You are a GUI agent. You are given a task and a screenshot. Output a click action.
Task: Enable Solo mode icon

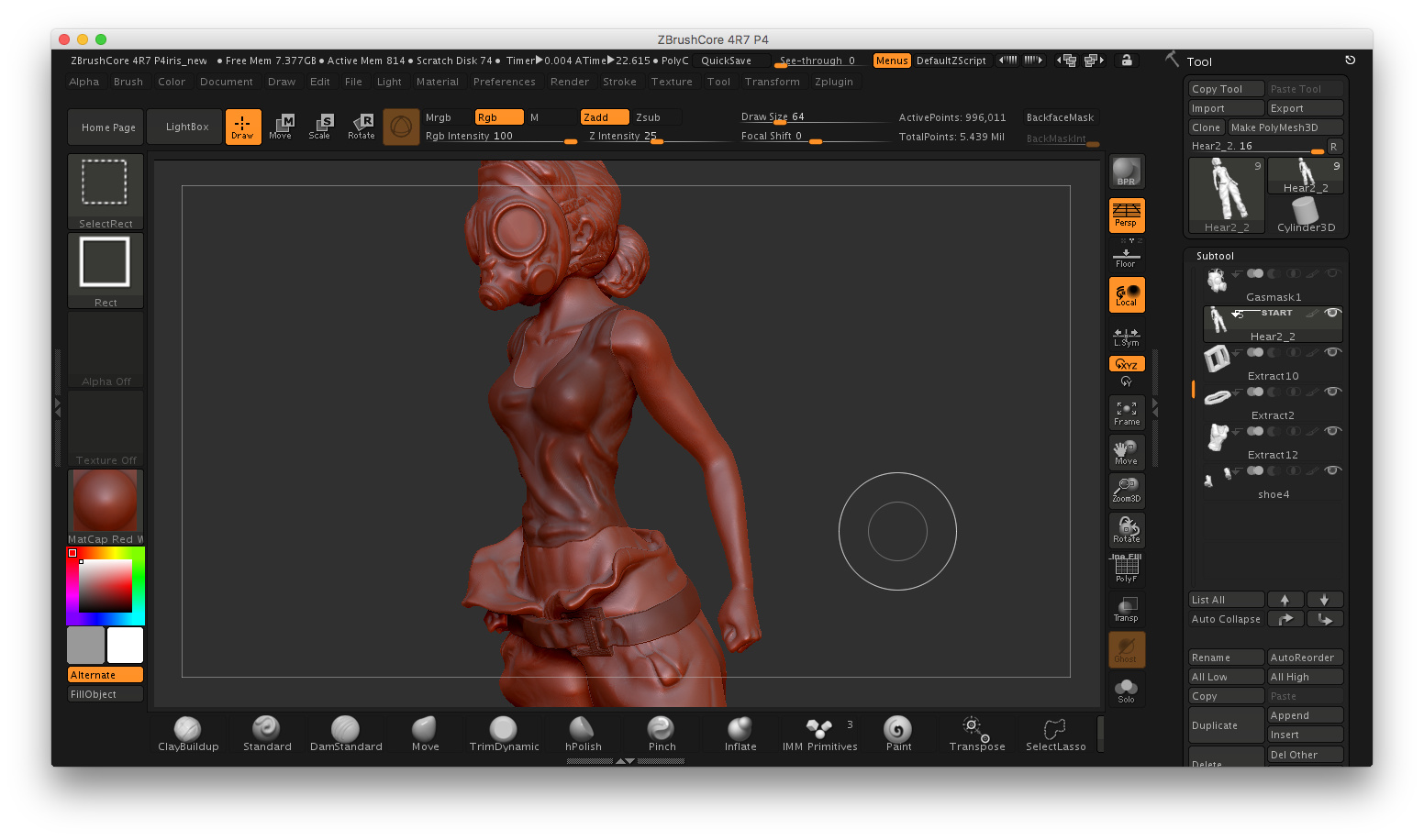[1126, 690]
